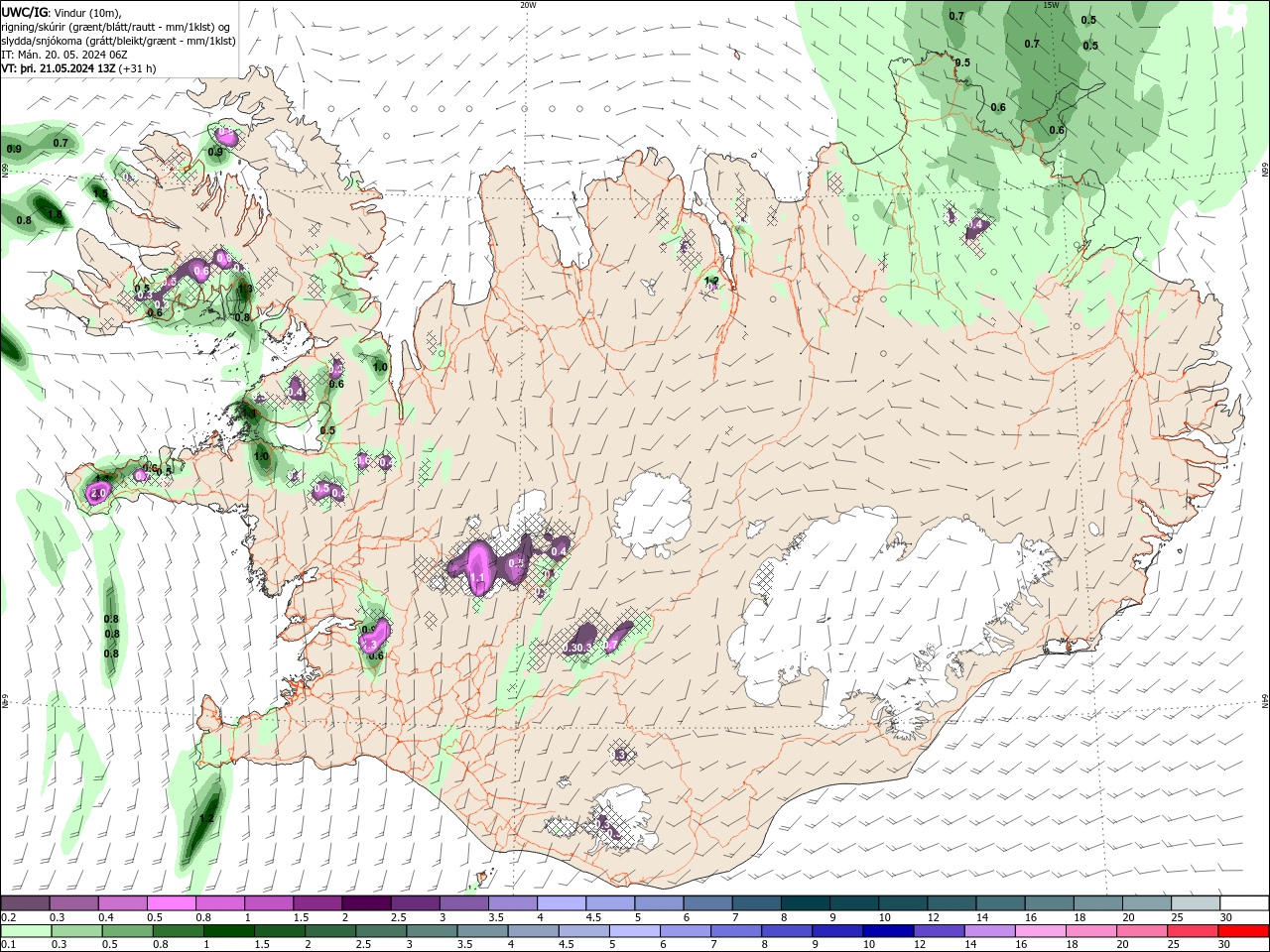This screenshot has width=1270, height=952.
Task: Select the 'UWC/IG' title text
Action: 25,12
